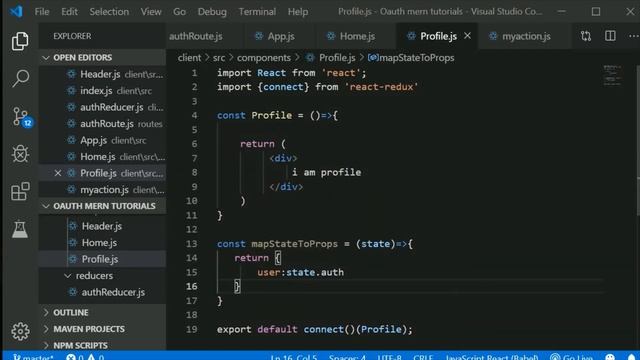
Task: Open the Explorer view in activity bar
Action: pos(20,41)
